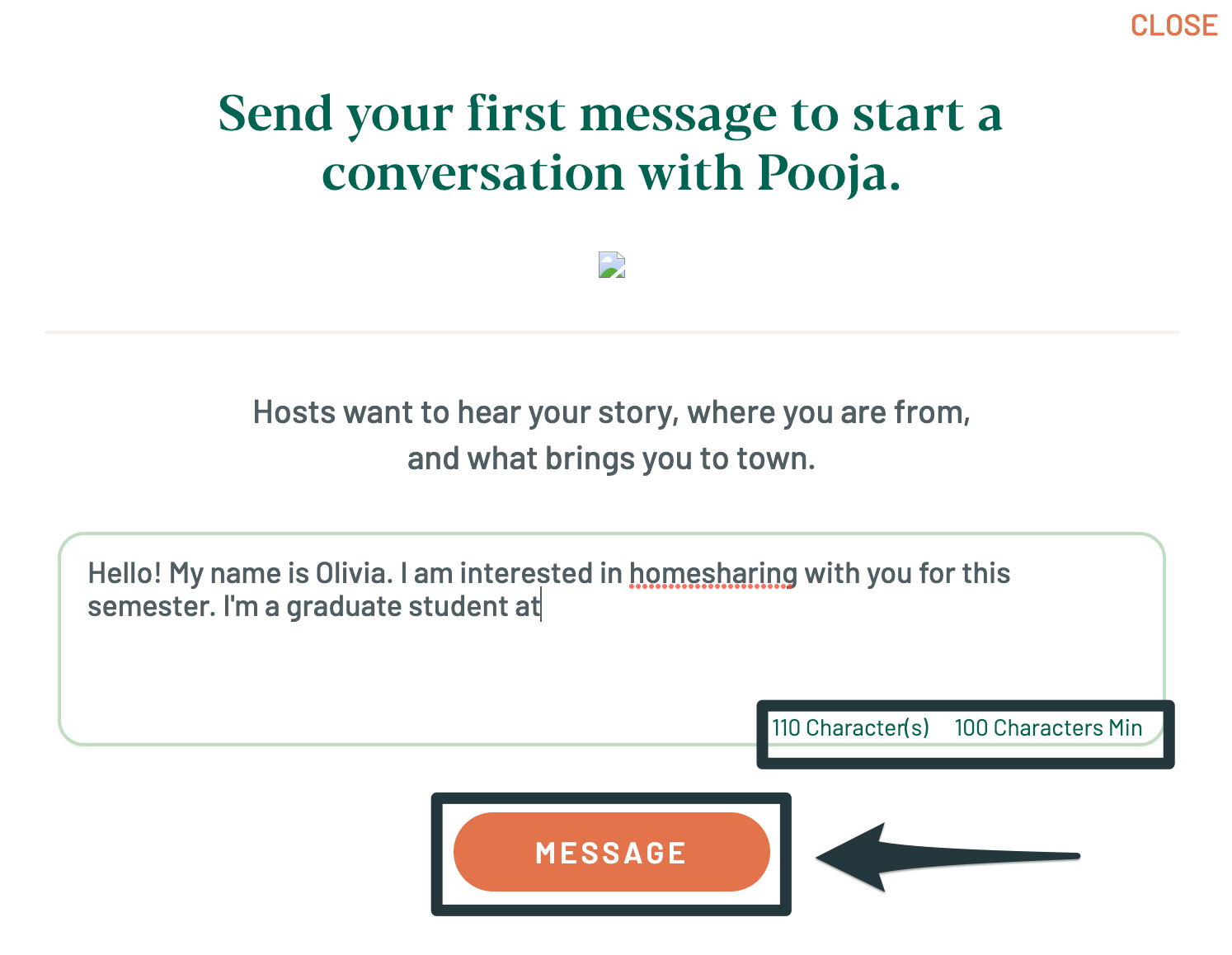The height and width of the screenshot is (955, 1232).
Task: Click the name "Pooja" in the heading
Action: (x=827, y=173)
